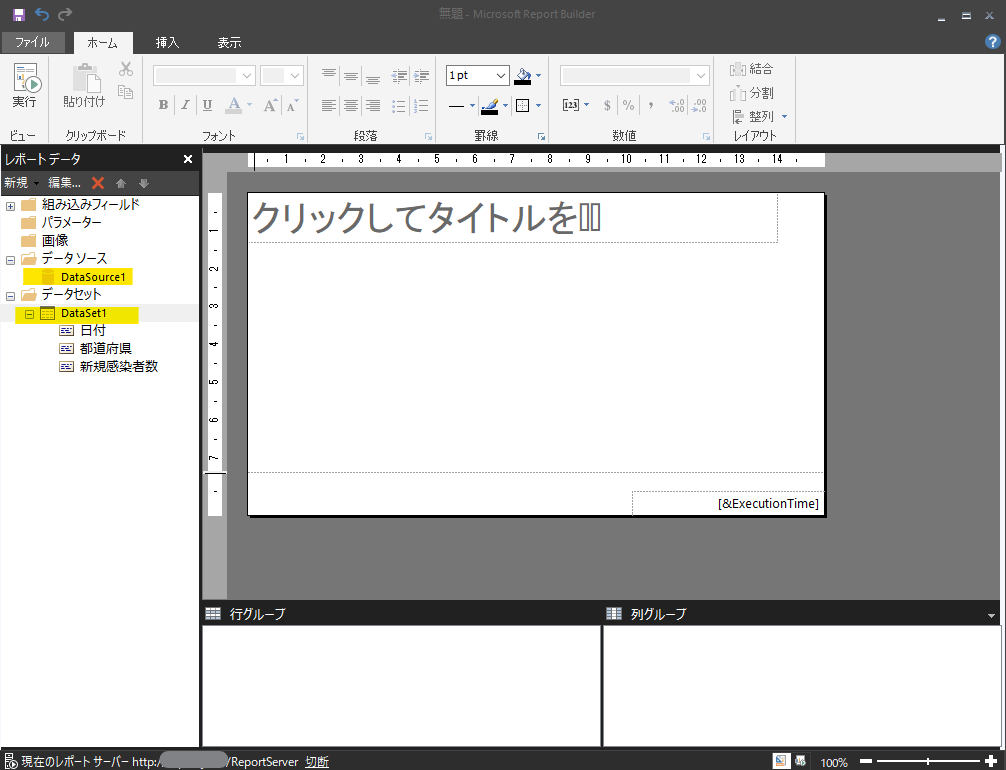Open the ファイル menu tab
The width and height of the screenshot is (1006, 770).
(33, 43)
